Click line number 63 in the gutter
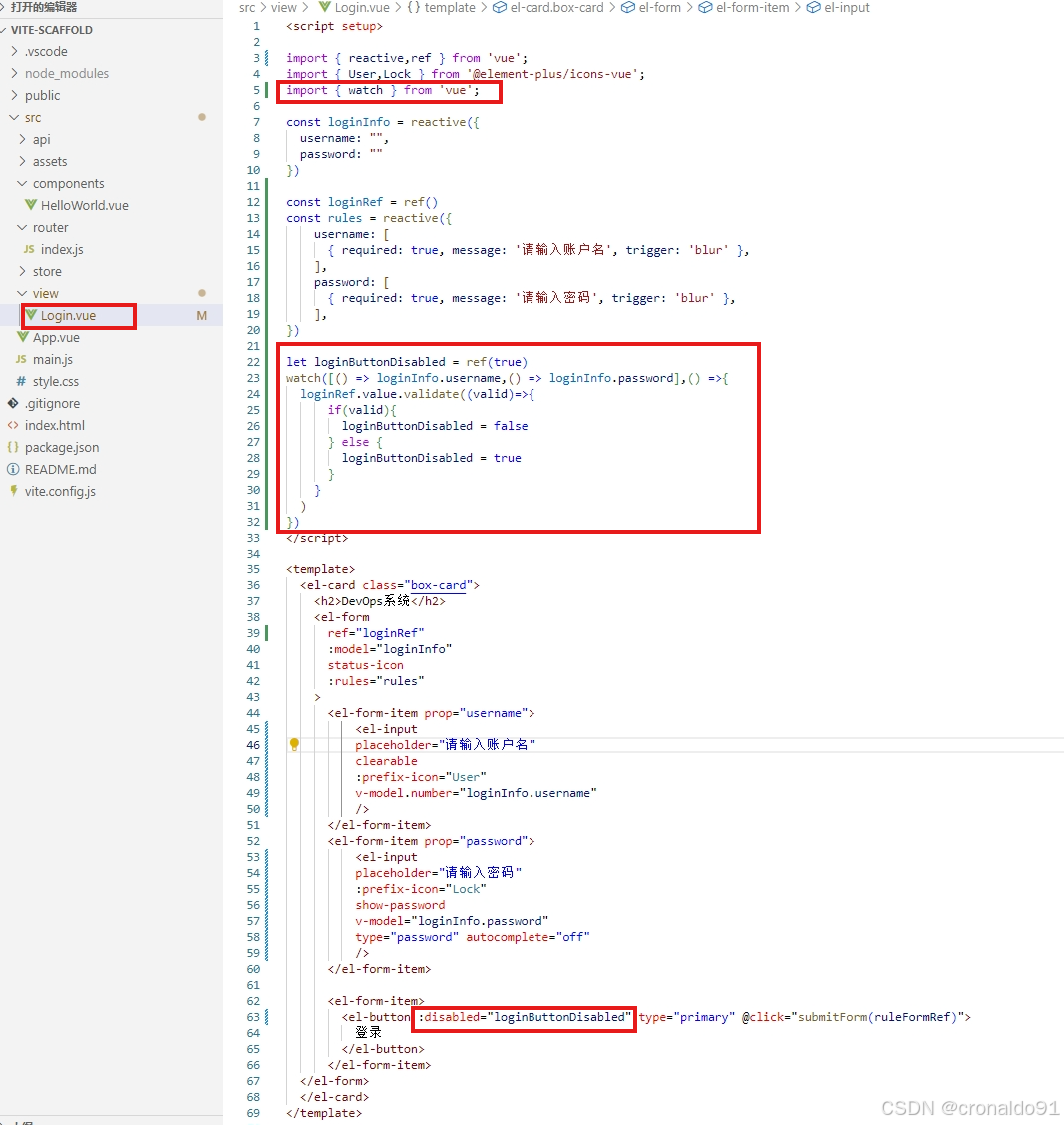Image resolution: width=1064 pixels, height=1125 pixels. point(253,1017)
